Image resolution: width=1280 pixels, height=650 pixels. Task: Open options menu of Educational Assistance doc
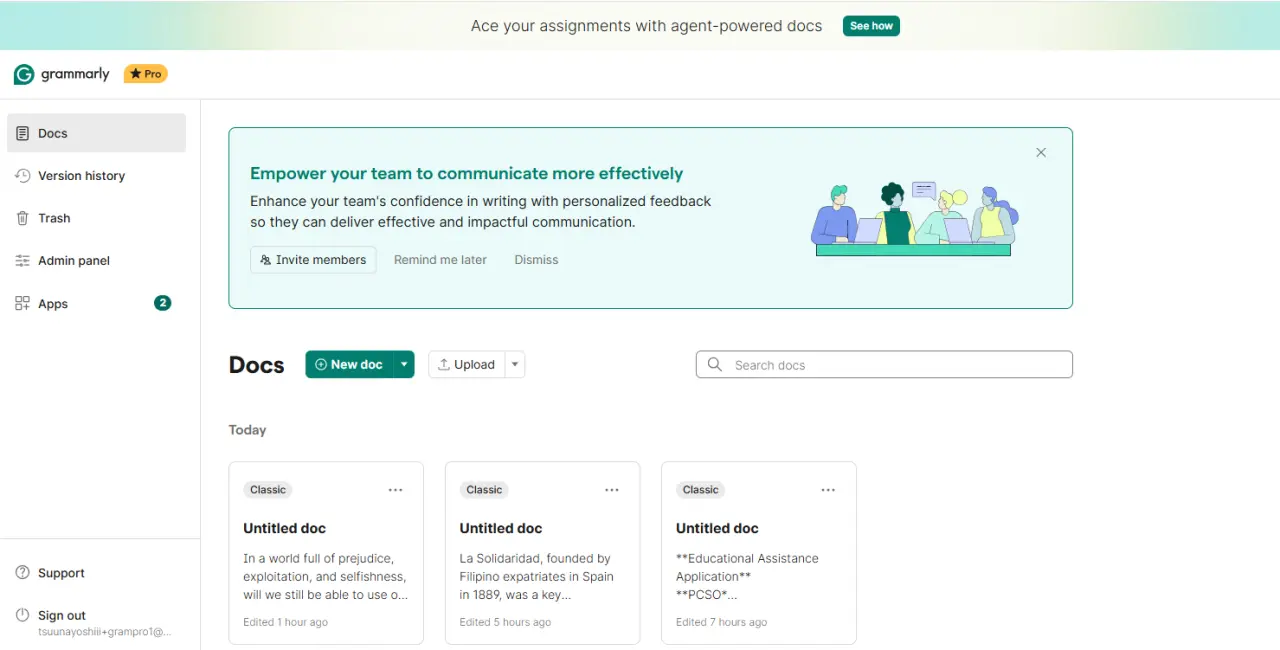828,490
